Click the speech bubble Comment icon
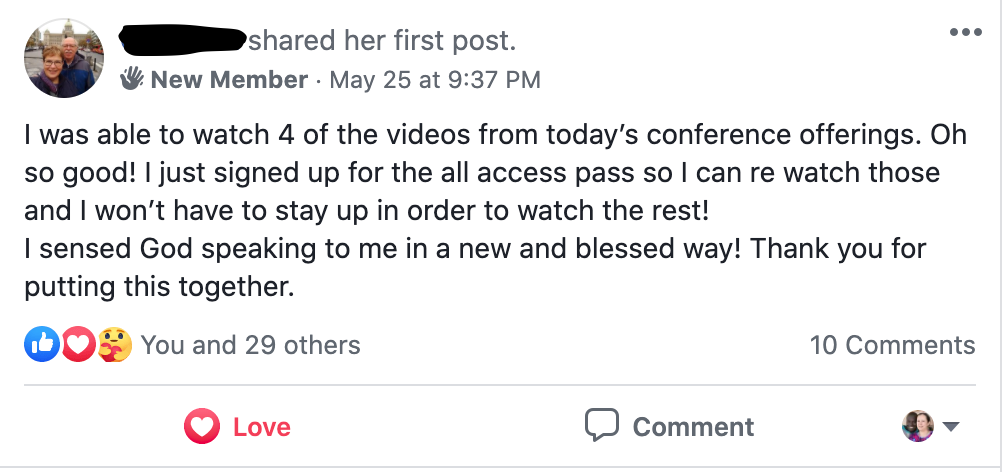Image resolution: width=1002 pixels, height=472 pixels. 602,426
